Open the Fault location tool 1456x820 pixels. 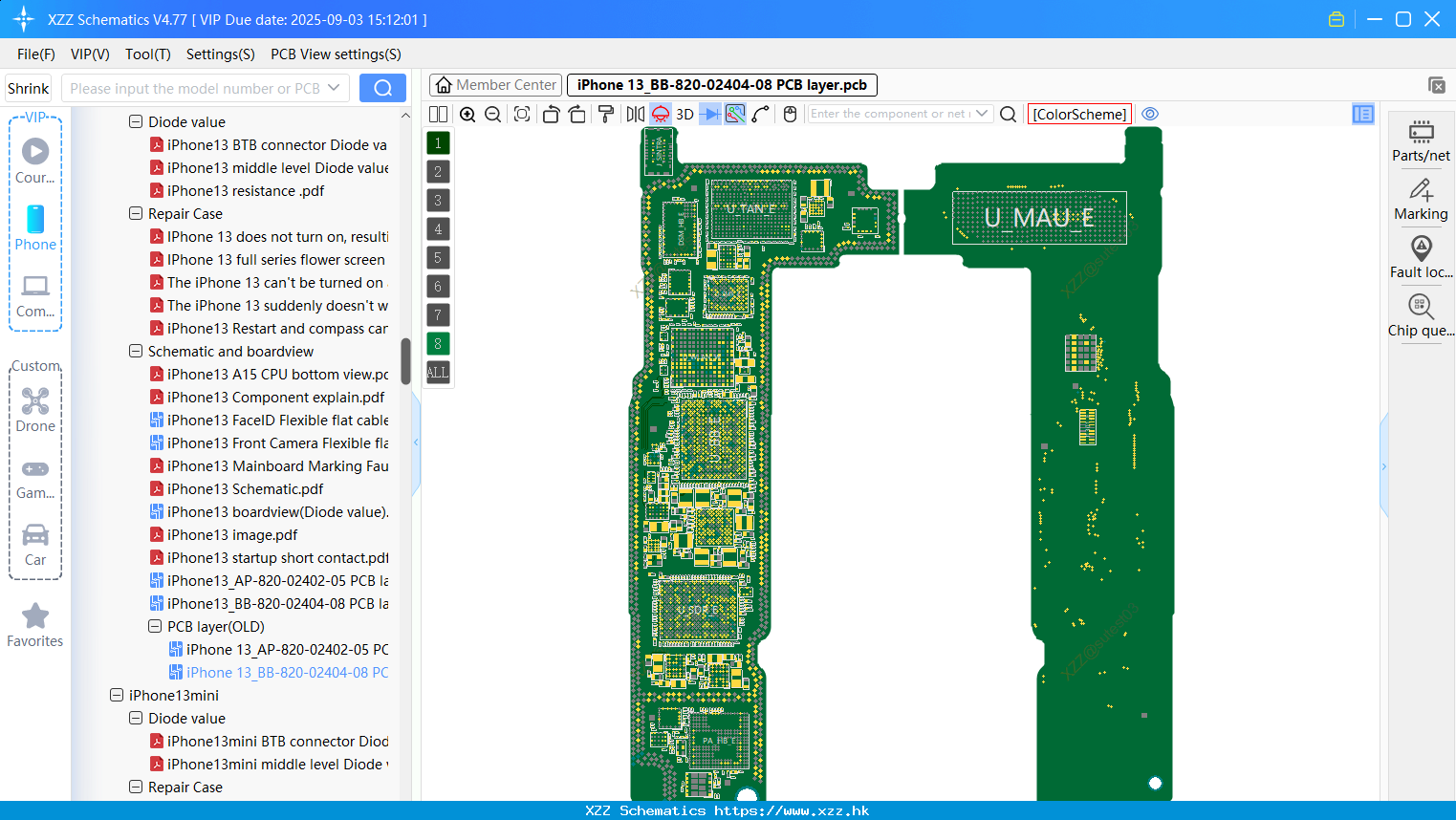tap(1421, 257)
